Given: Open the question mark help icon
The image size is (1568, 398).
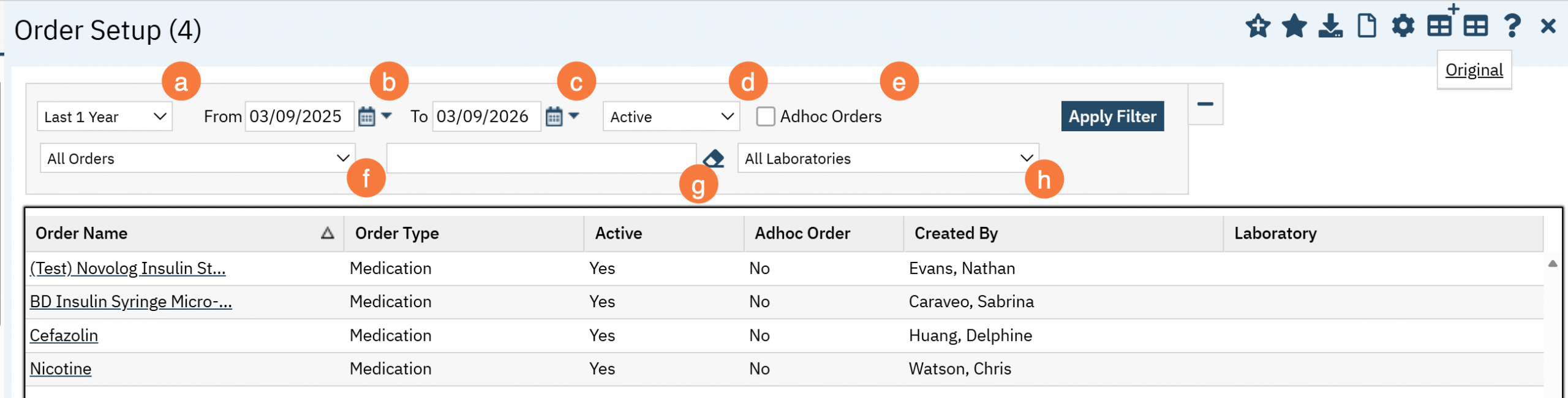Looking at the screenshot, I should point(1512,26).
